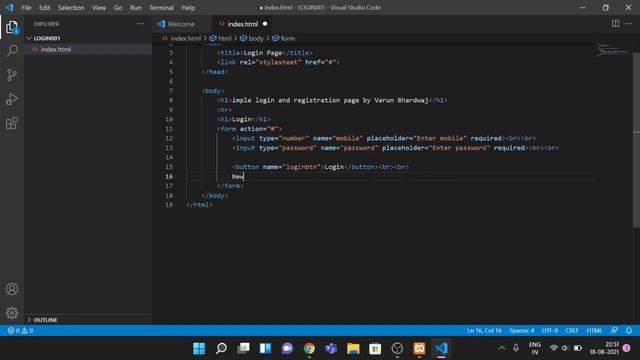Open the Explorer view in activity bar
640x360 pixels.
tap(12, 27)
